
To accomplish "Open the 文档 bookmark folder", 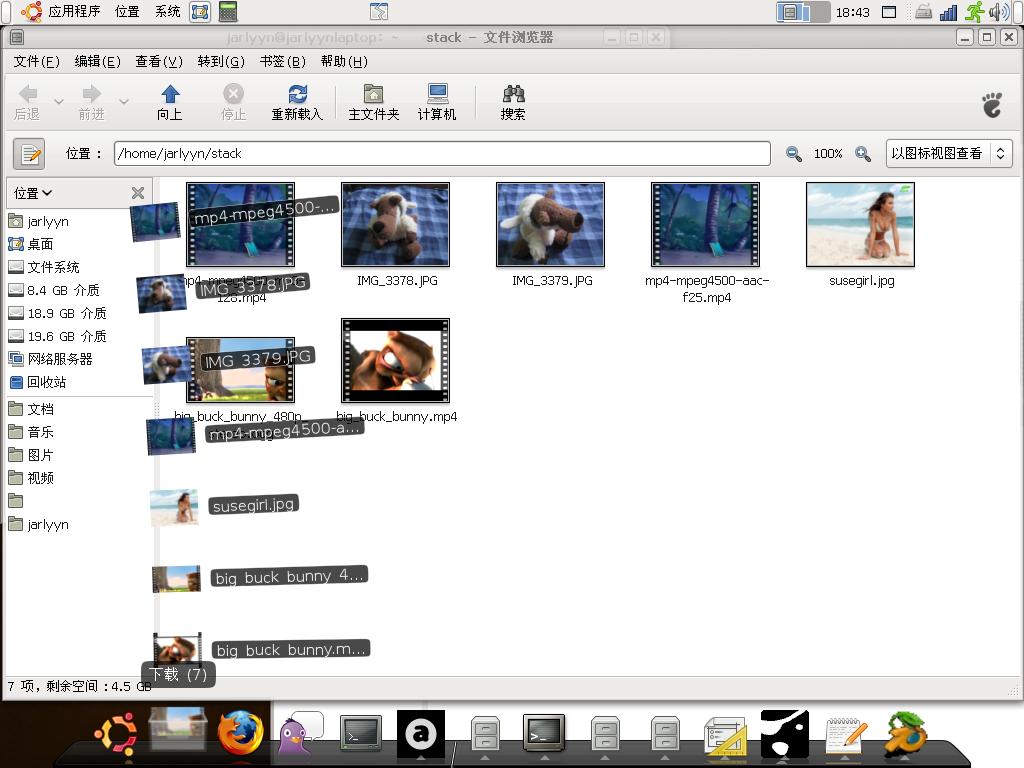I will [x=31, y=409].
